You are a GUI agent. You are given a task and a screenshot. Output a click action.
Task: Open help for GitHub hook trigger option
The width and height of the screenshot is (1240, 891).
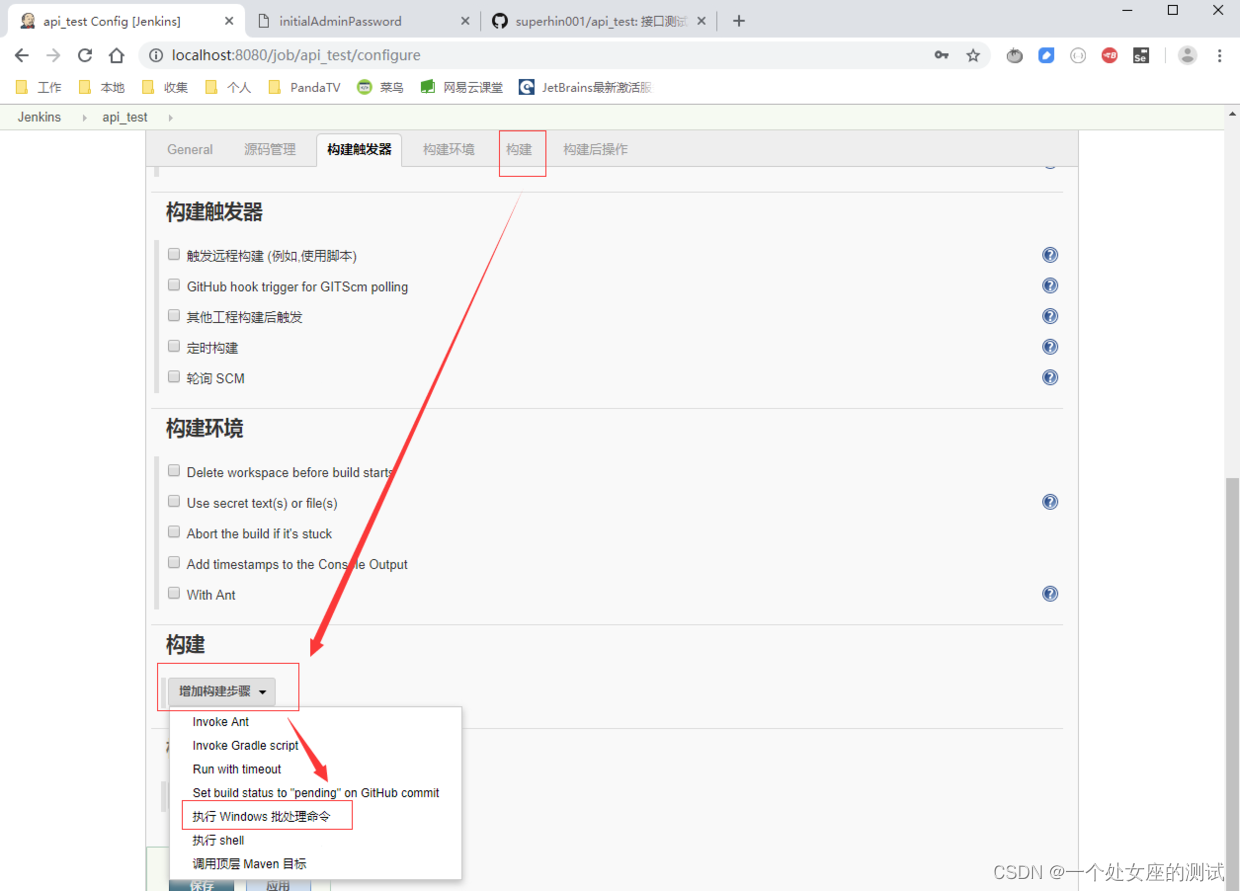pyautogui.click(x=1050, y=286)
